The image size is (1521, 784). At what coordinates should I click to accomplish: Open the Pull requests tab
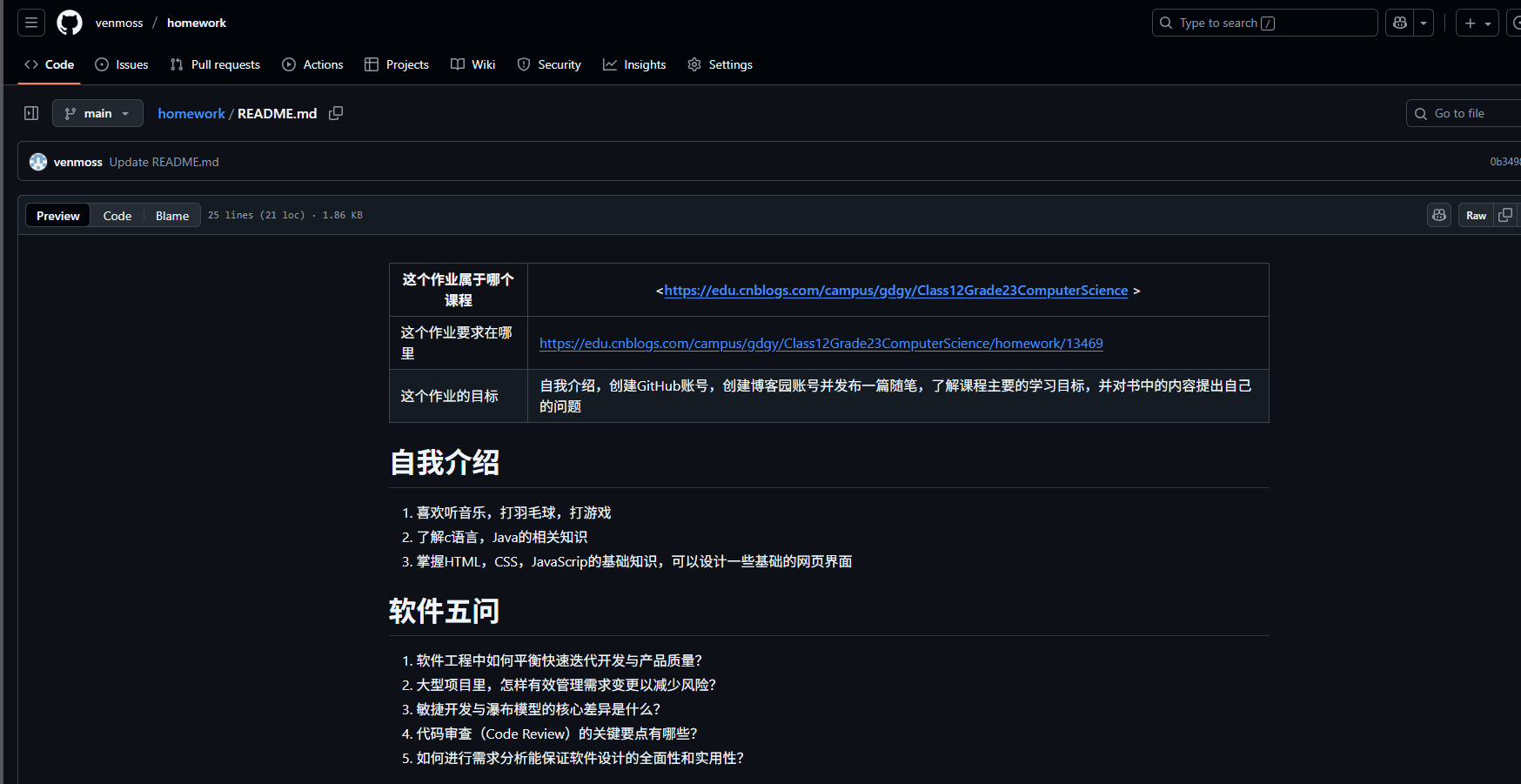point(215,64)
